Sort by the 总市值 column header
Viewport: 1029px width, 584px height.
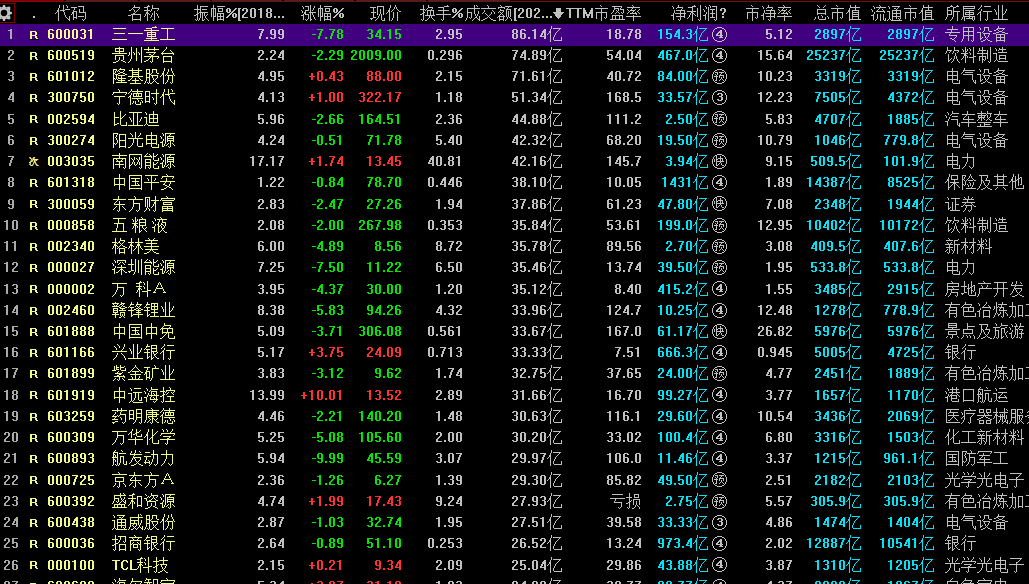pyautogui.click(x=837, y=13)
